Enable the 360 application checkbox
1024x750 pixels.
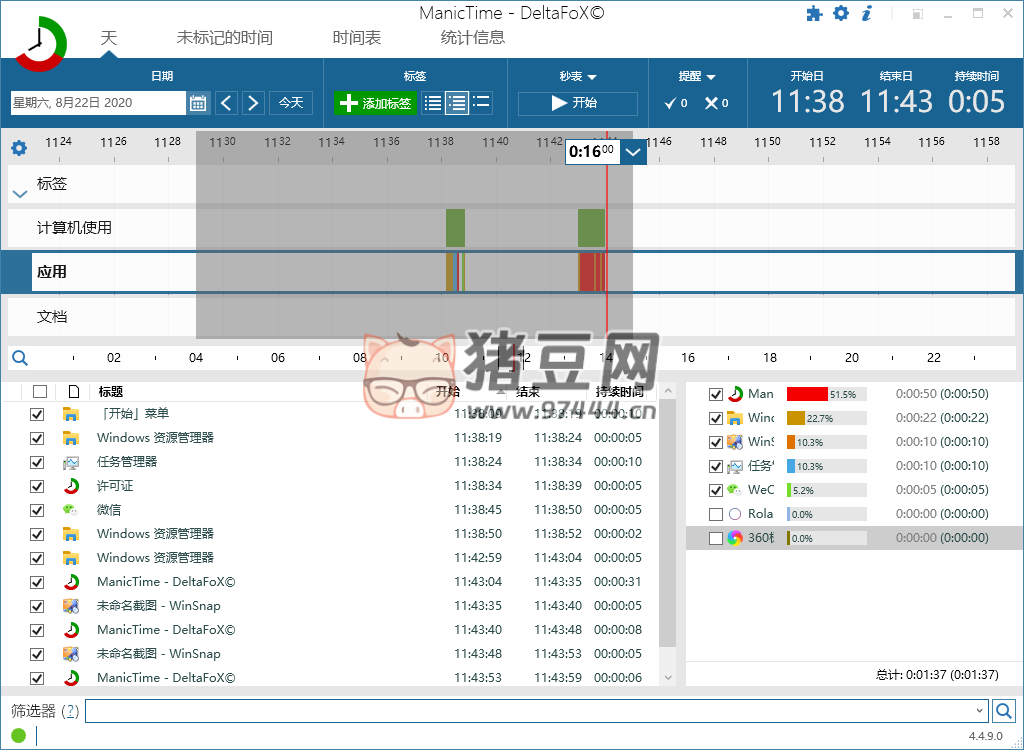click(716, 538)
